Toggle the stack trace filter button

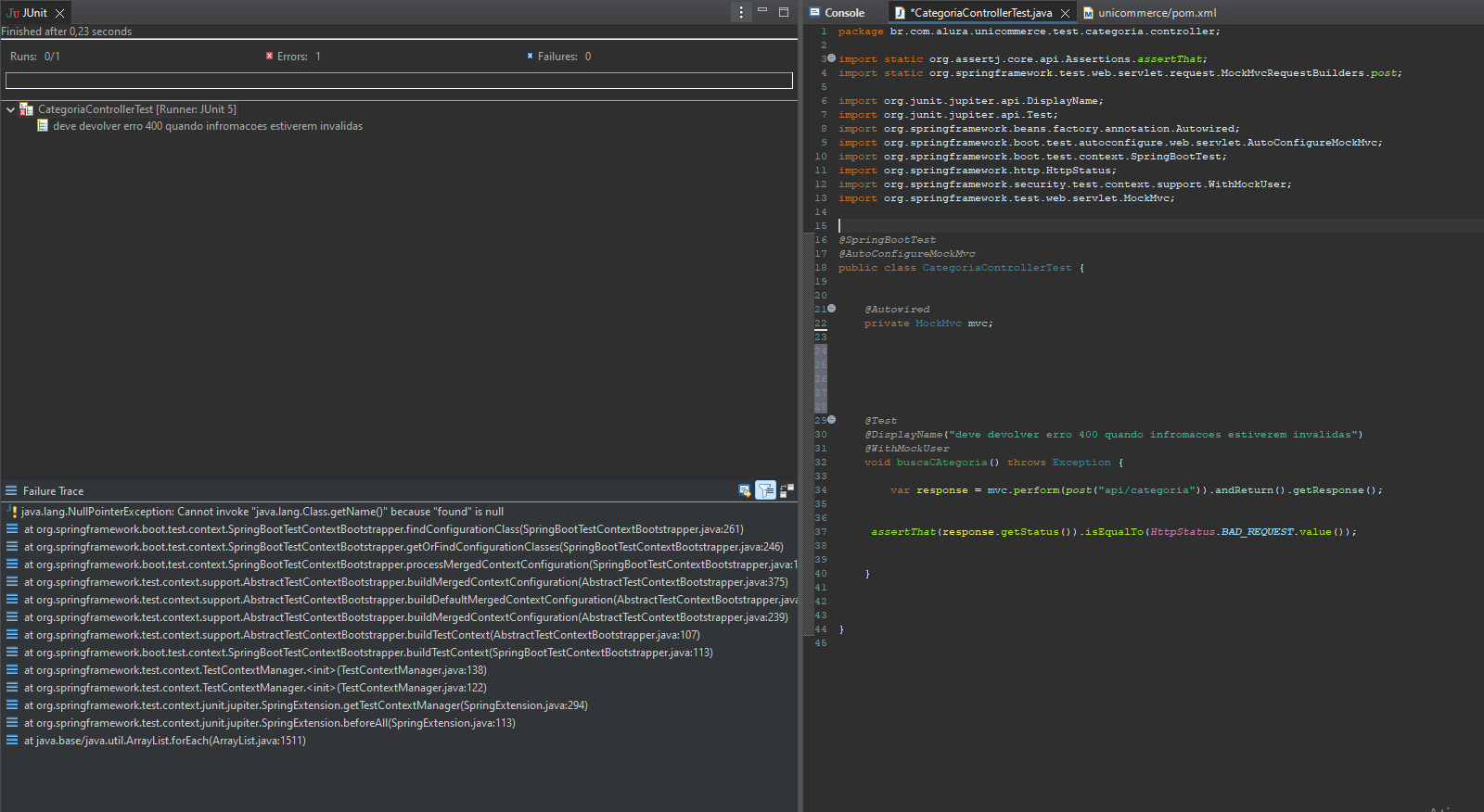coord(765,490)
